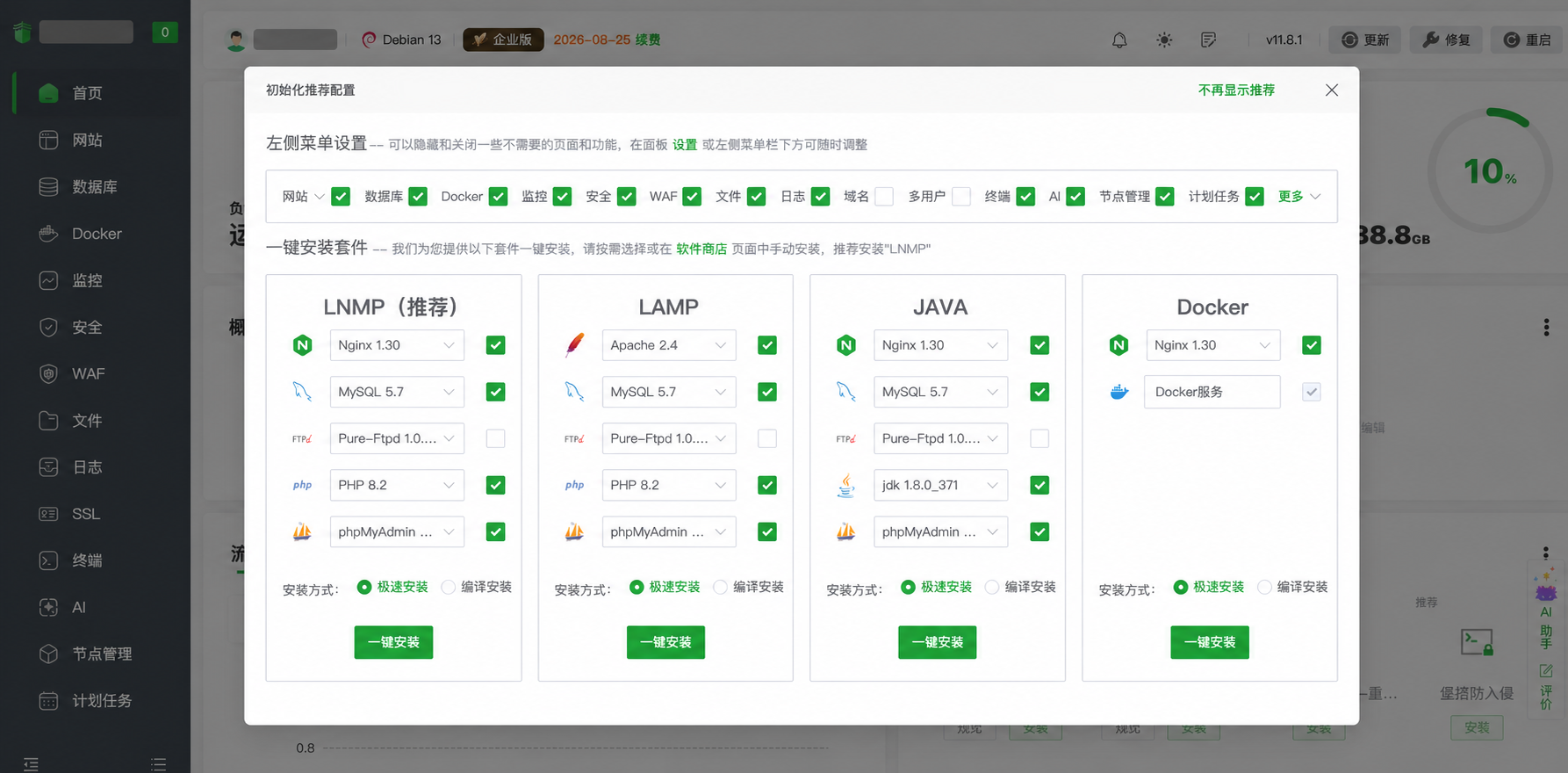This screenshot has height=773, width=1568.
Task: Open the 首页 home sidebar icon
Action: pyautogui.click(x=48, y=93)
